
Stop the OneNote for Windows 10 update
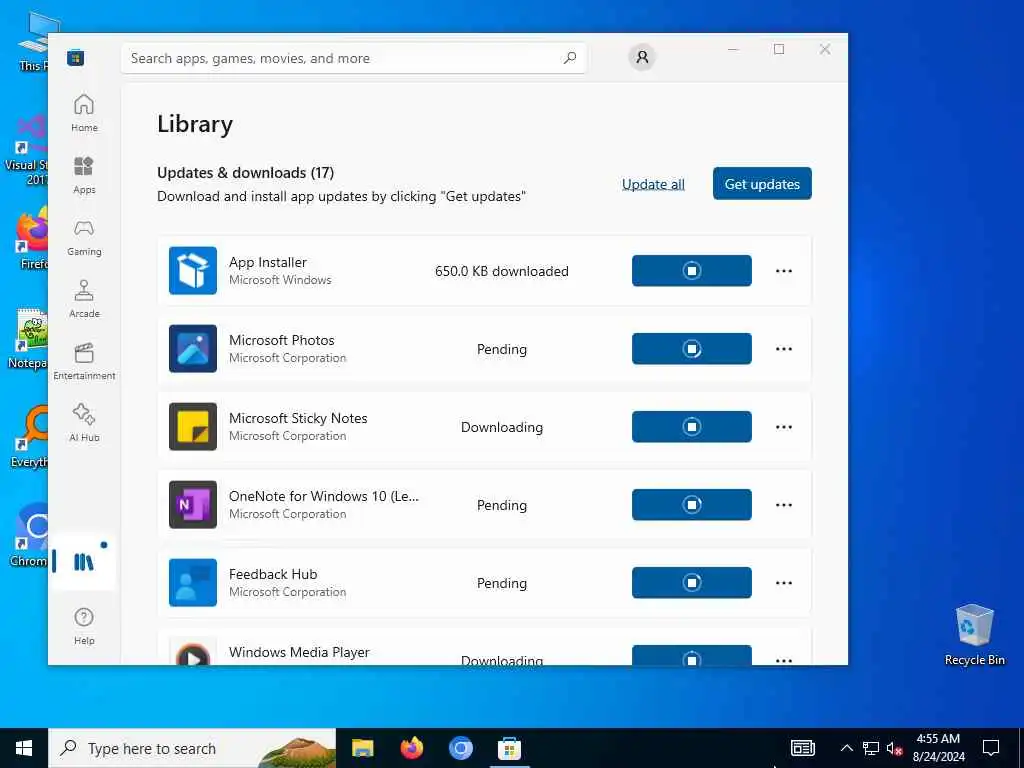click(x=692, y=505)
